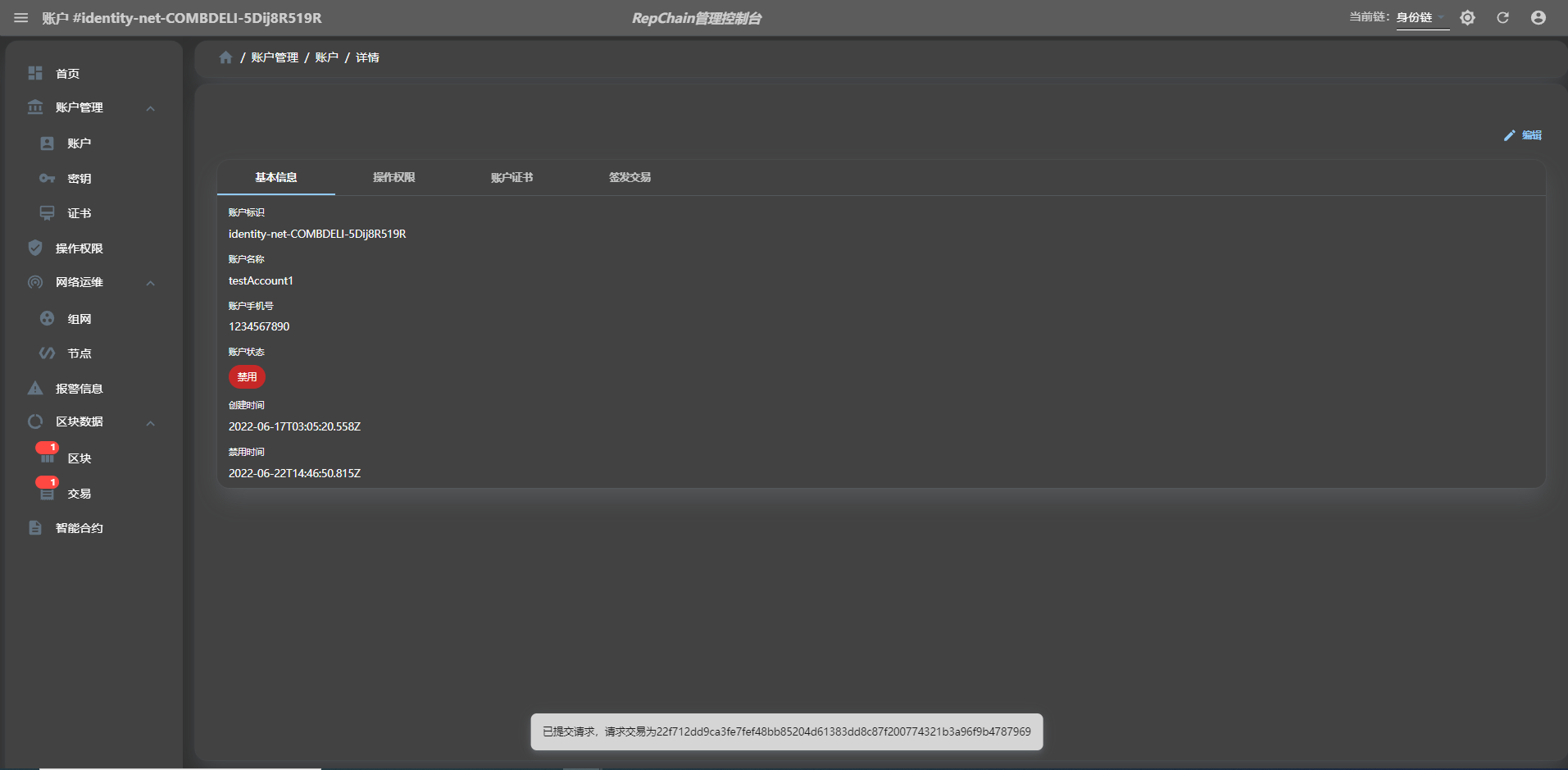Open the 当前链 身份链 dropdown
The width and height of the screenshot is (1568, 770).
1422,18
